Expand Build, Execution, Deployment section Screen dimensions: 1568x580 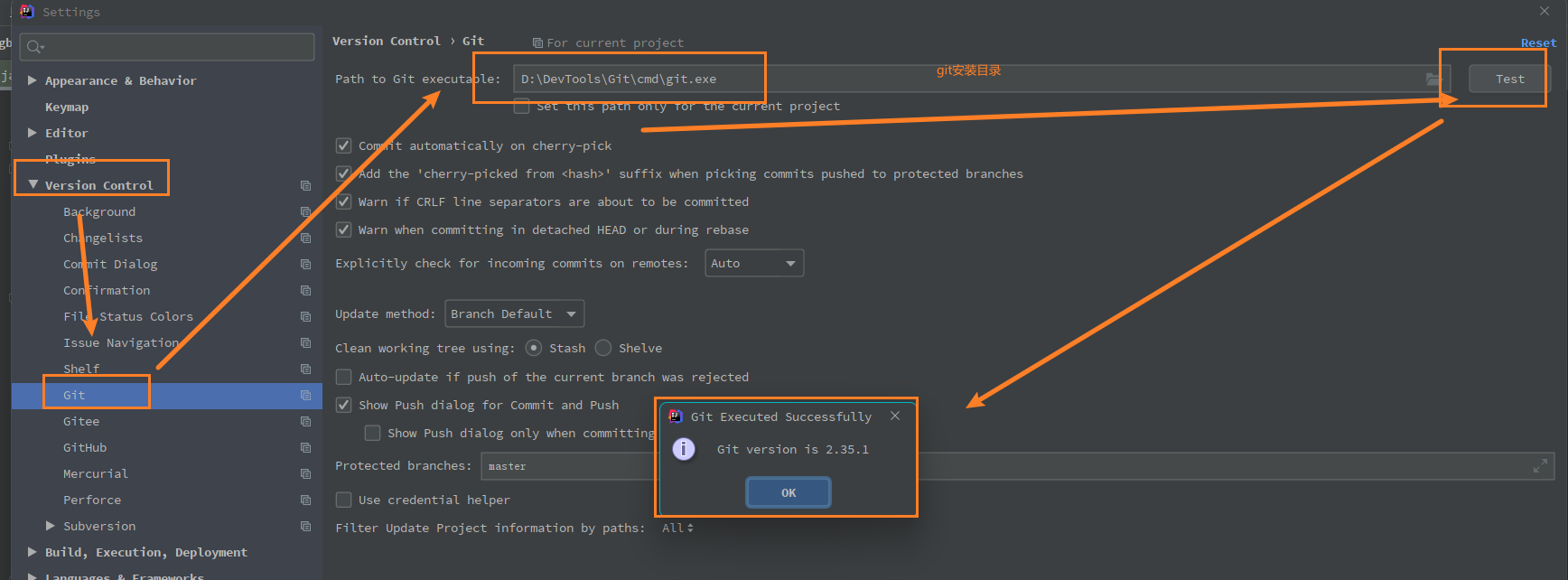click(x=33, y=552)
